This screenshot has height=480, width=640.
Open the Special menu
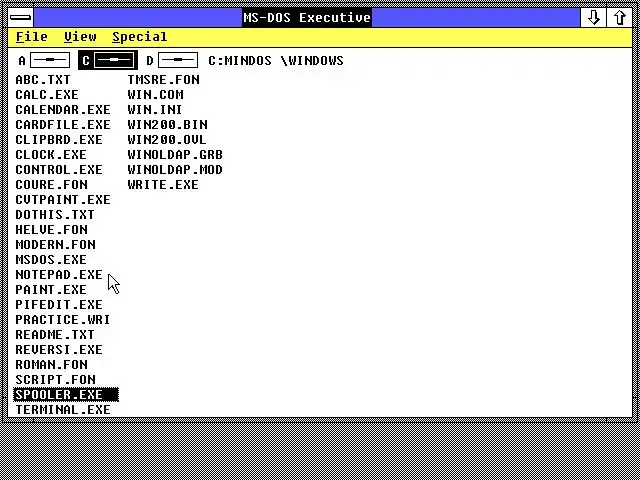[140, 37]
